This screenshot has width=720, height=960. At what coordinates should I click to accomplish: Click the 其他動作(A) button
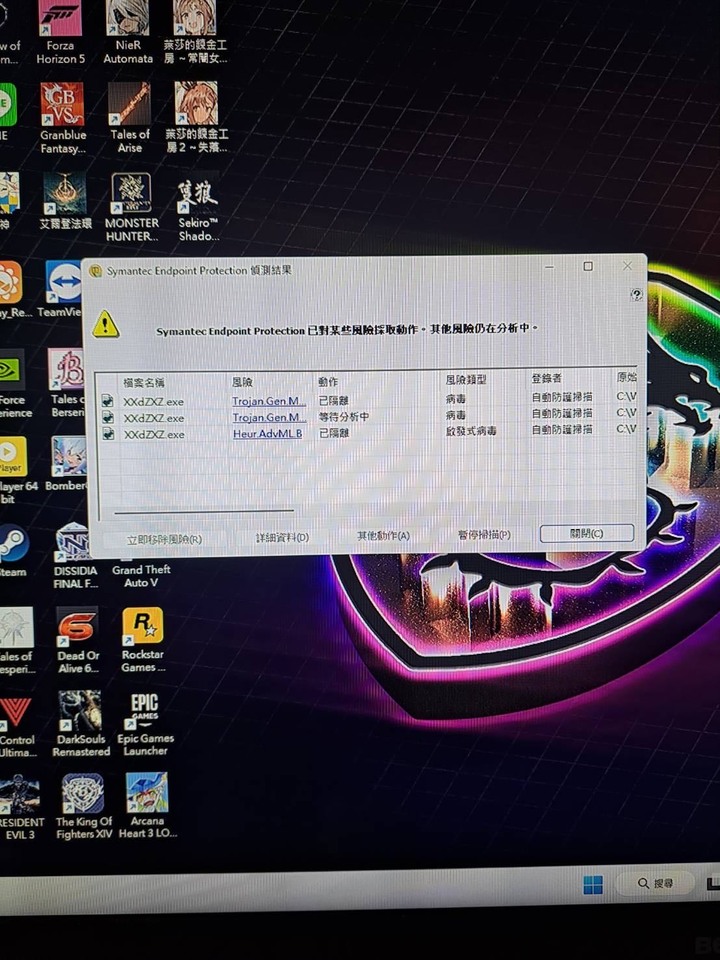[x=383, y=536]
